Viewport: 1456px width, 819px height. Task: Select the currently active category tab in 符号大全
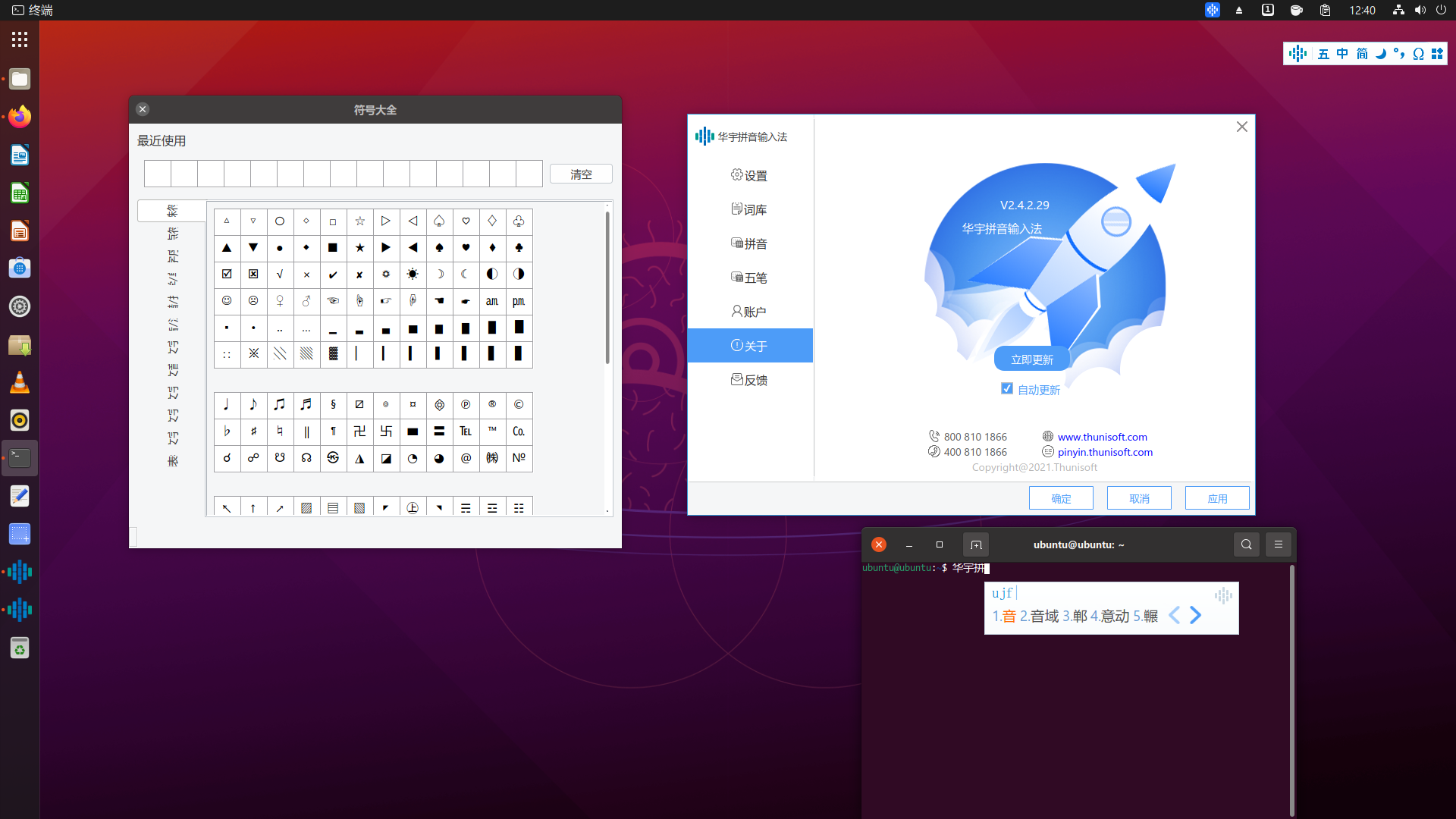pyautogui.click(x=172, y=211)
